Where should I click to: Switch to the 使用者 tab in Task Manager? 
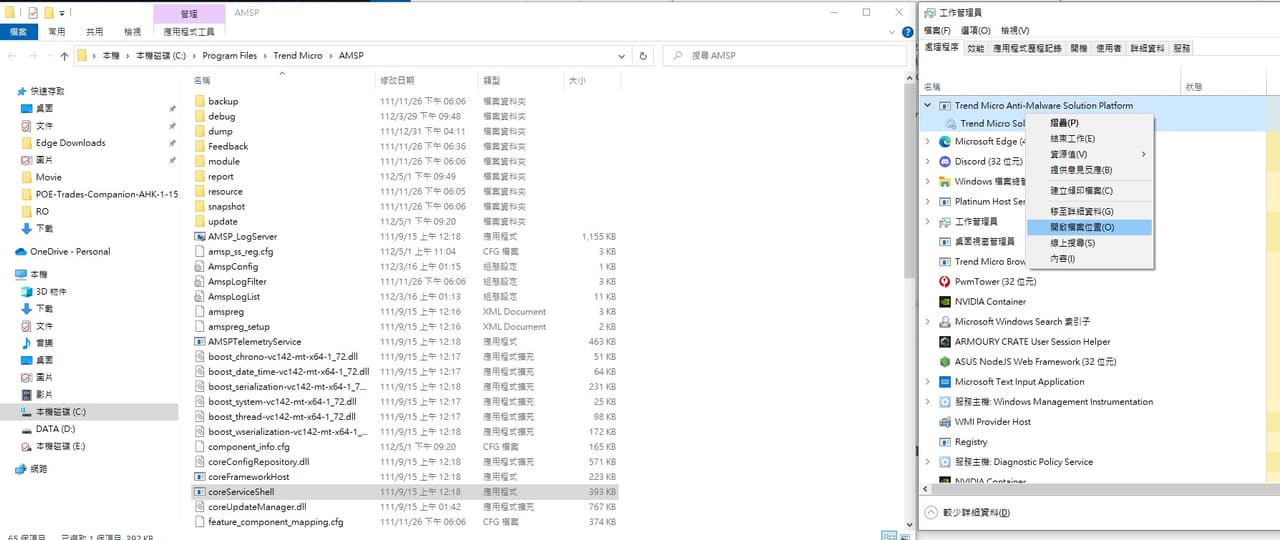[x=1108, y=48]
